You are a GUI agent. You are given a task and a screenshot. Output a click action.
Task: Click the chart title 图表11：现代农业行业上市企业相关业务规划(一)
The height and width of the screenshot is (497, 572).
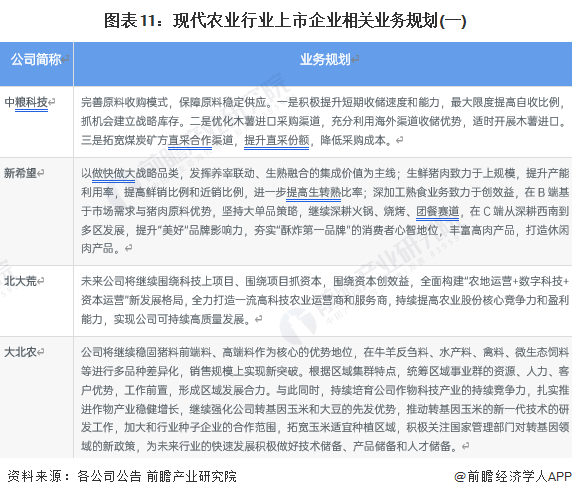pos(285,21)
